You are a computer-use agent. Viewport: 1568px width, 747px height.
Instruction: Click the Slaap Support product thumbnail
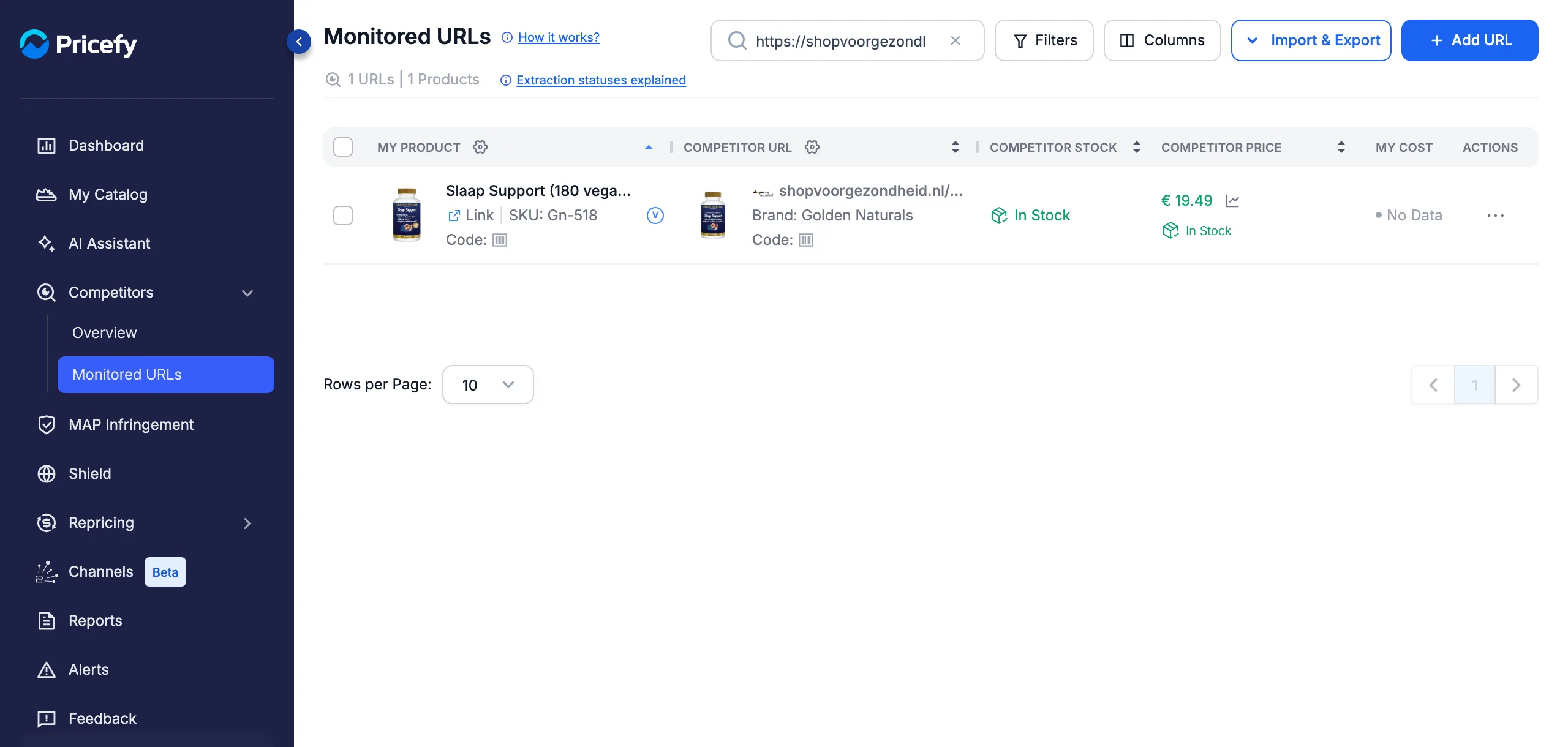[x=407, y=215]
